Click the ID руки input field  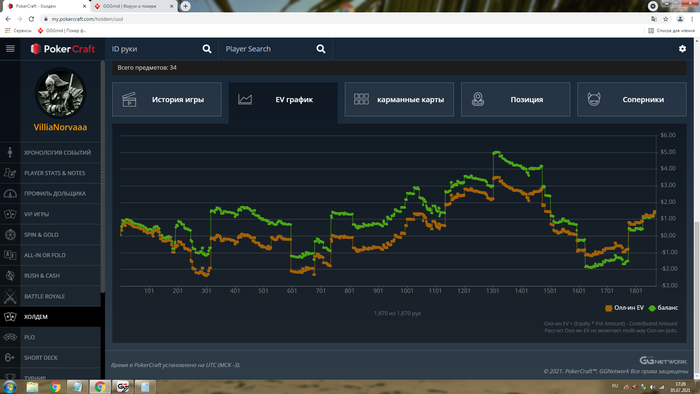point(154,49)
